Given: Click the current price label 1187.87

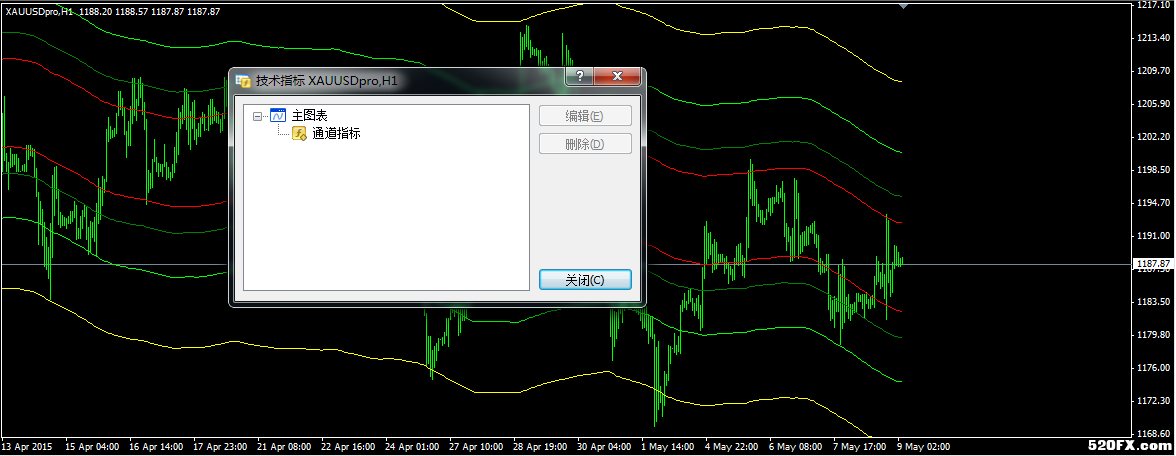Looking at the screenshot, I should click(x=1153, y=264).
